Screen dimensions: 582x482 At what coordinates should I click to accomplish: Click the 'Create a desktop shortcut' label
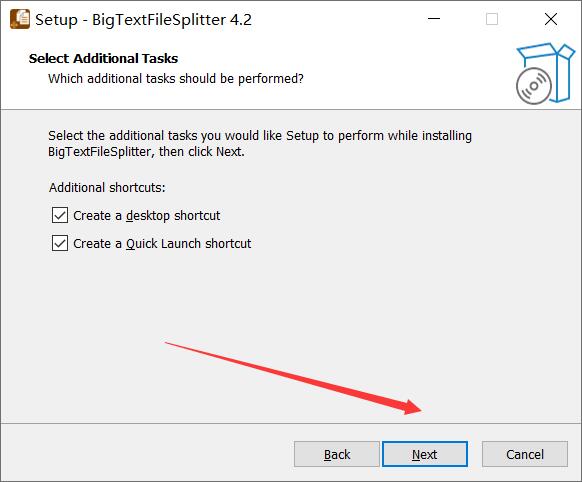147,216
